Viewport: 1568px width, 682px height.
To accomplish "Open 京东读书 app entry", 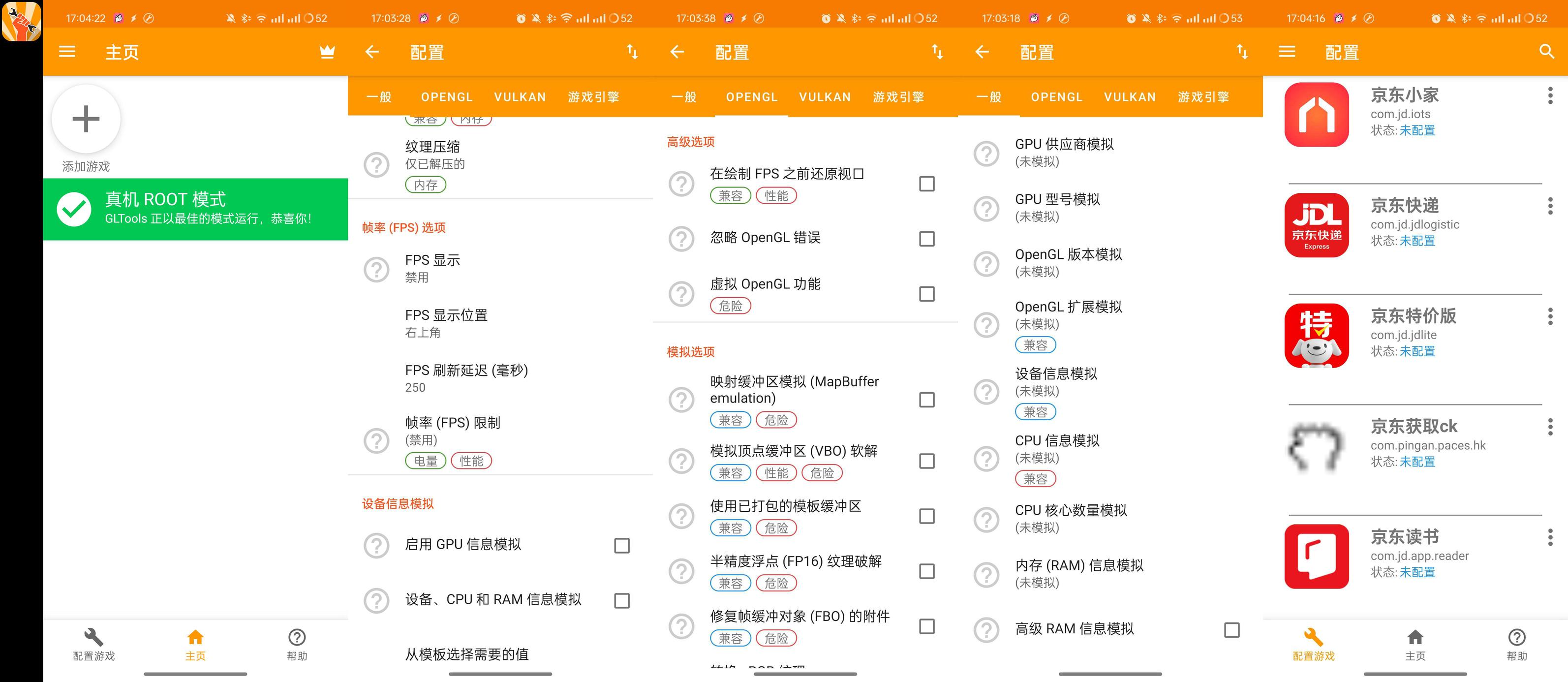I will (1415, 556).
